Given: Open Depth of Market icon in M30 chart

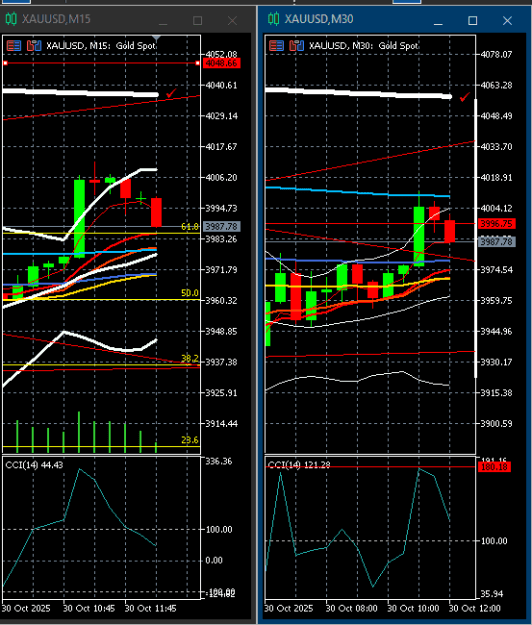Looking at the screenshot, I should [x=277, y=46].
